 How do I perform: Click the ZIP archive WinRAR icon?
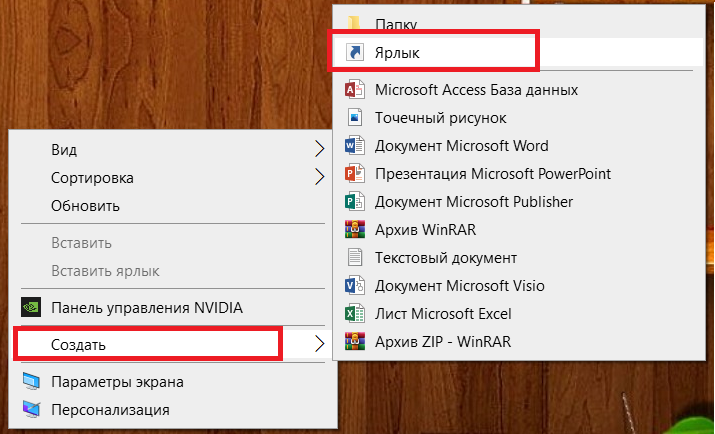point(355,341)
